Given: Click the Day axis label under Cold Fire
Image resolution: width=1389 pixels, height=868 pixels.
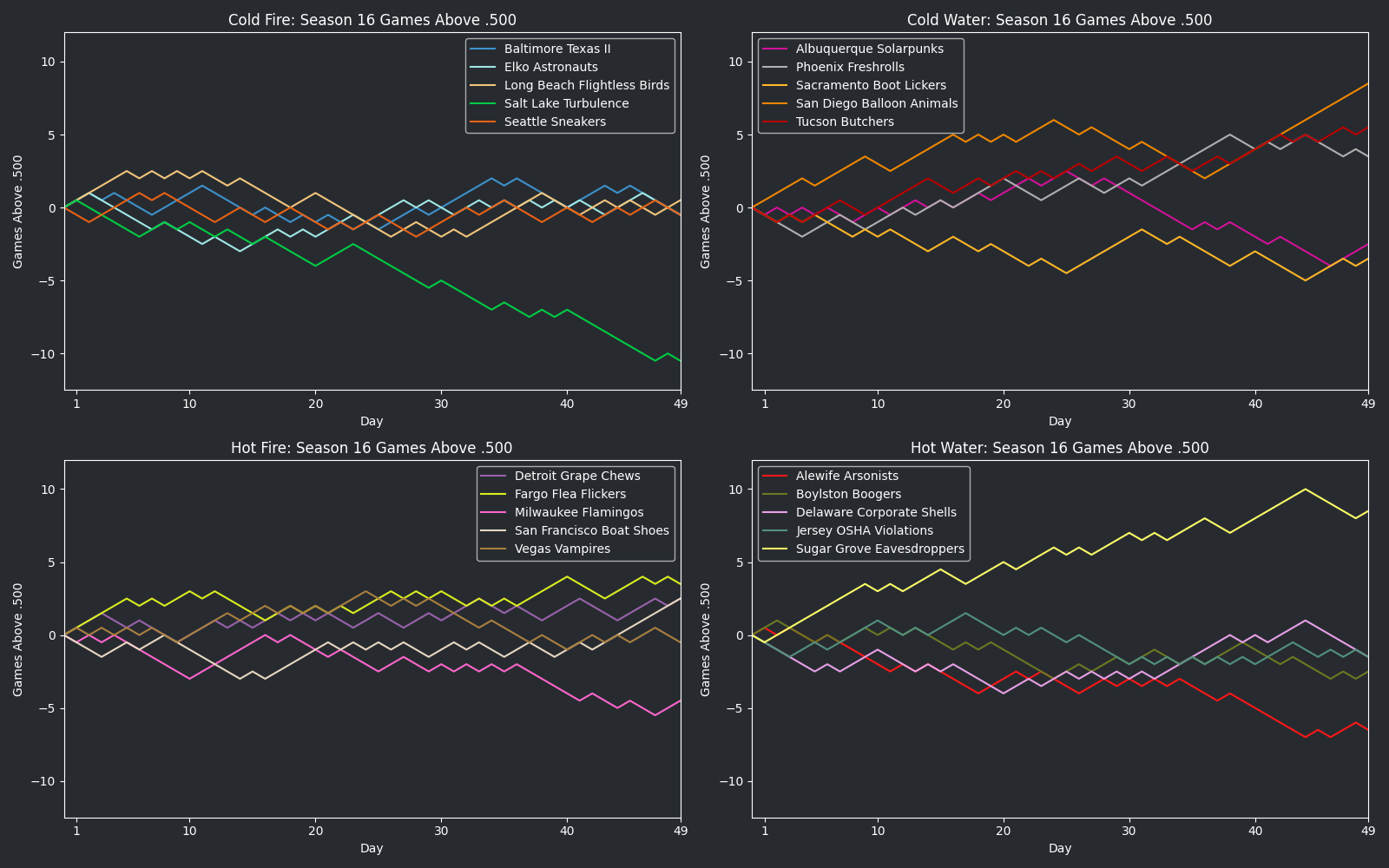Looking at the screenshot, I should (x=372, y=421).
